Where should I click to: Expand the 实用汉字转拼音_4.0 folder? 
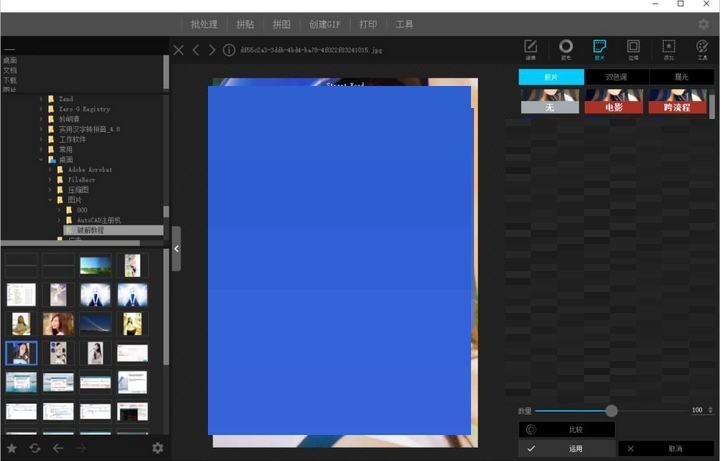tap(41, 129)
